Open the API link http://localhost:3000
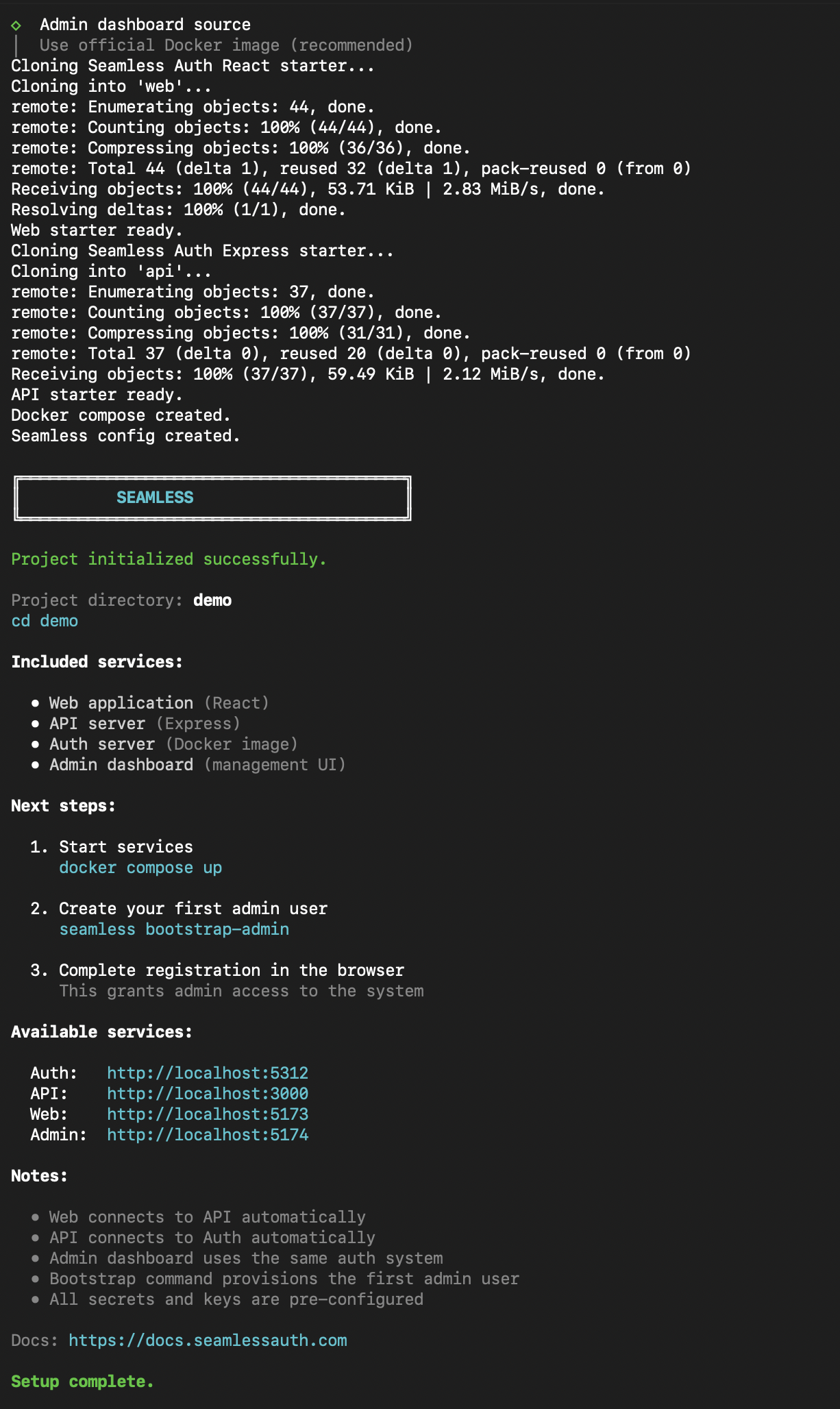The image size is (840, 1409). [x=208, y=1094]
